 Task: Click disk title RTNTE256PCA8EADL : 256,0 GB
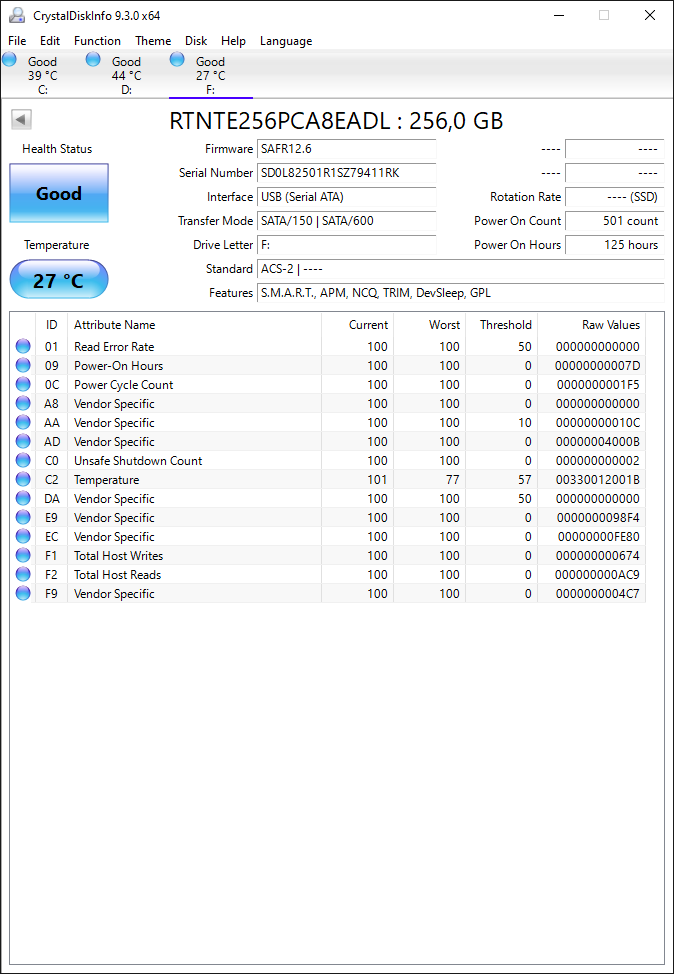(x=336, y=120)
